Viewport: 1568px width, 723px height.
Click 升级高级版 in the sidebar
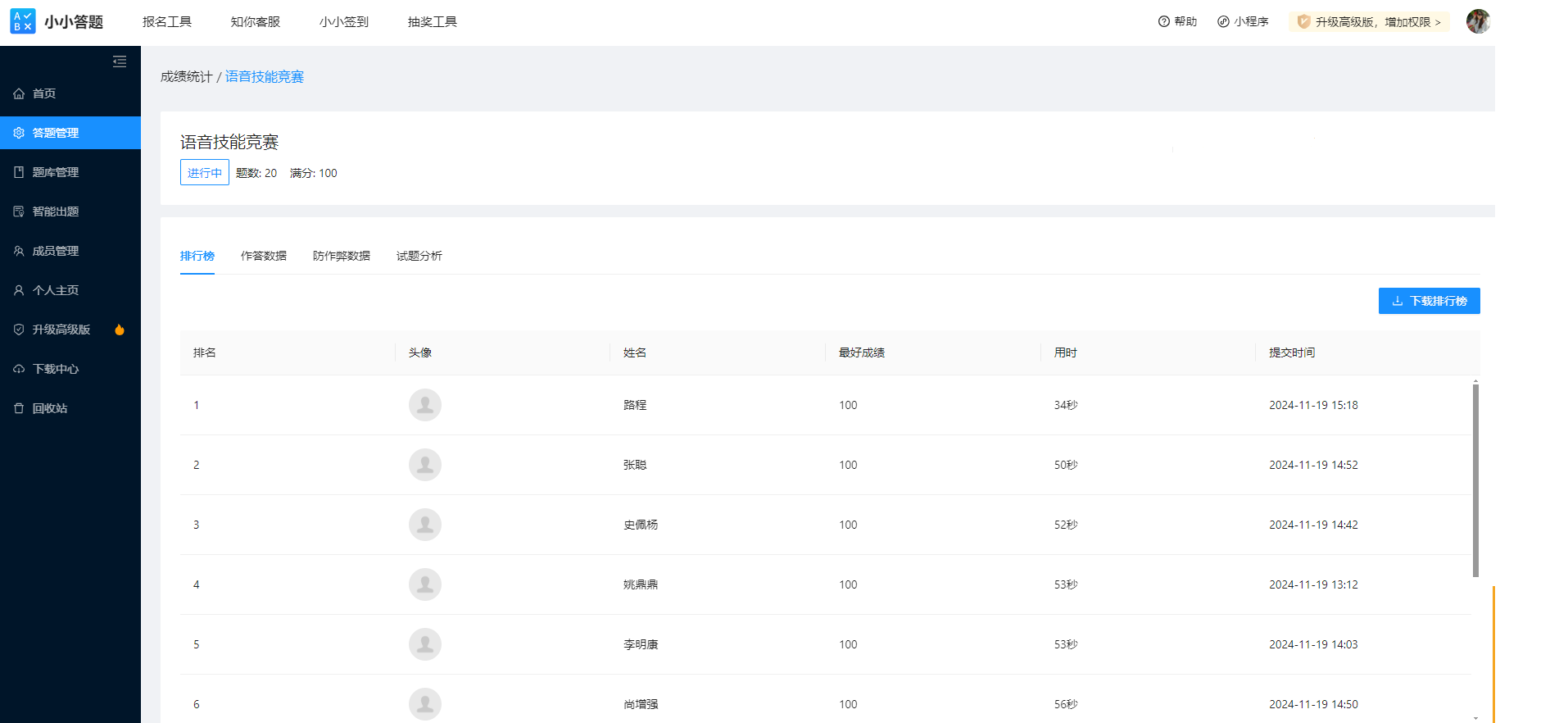coord(61,330)
